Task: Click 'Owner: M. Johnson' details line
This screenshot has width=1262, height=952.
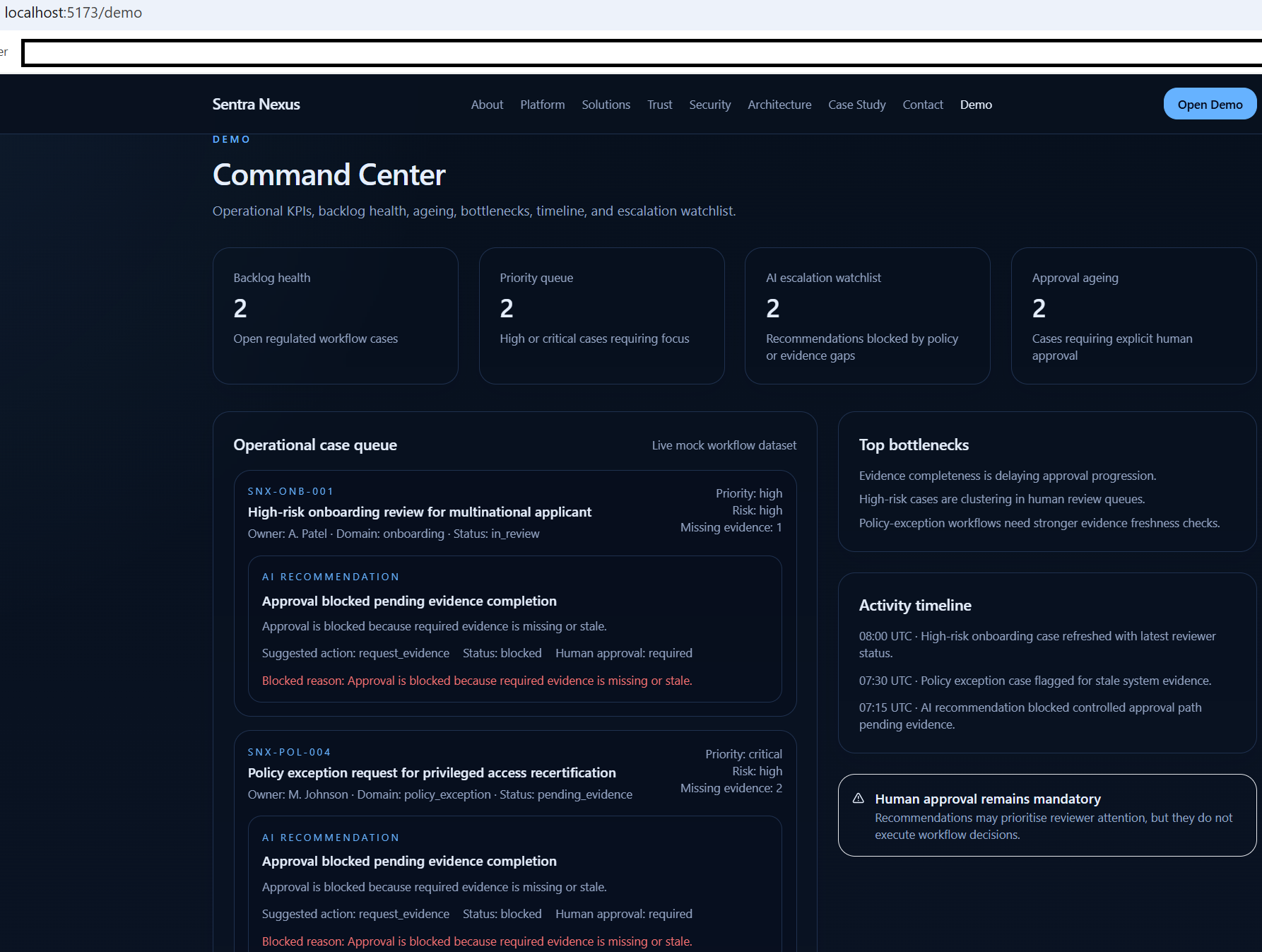Action: pyautogui.click(x=440, y=794)
